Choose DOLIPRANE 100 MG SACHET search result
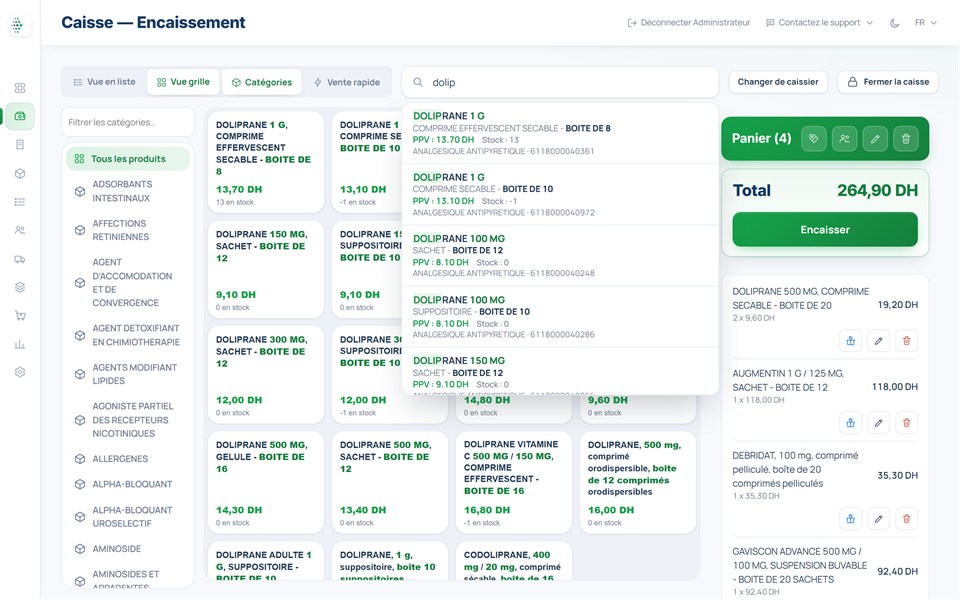The image size is (960, 600). pyautogui.click(x=560, y=255)
